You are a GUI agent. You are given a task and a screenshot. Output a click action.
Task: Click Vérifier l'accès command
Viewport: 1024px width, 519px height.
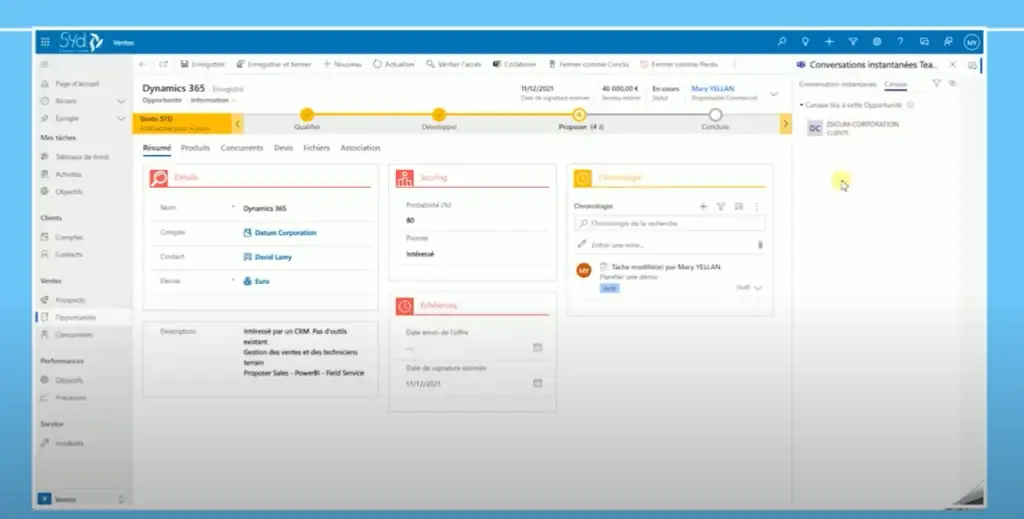(454, 64)
